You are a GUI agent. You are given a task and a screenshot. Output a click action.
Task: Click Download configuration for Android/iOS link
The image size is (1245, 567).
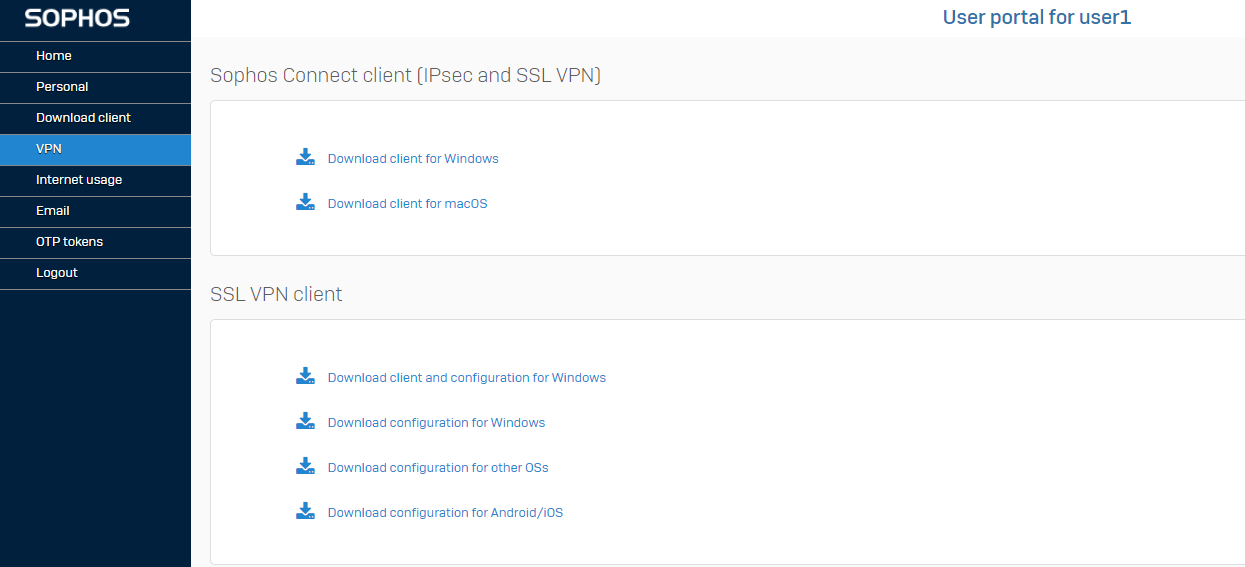point(445,513)
